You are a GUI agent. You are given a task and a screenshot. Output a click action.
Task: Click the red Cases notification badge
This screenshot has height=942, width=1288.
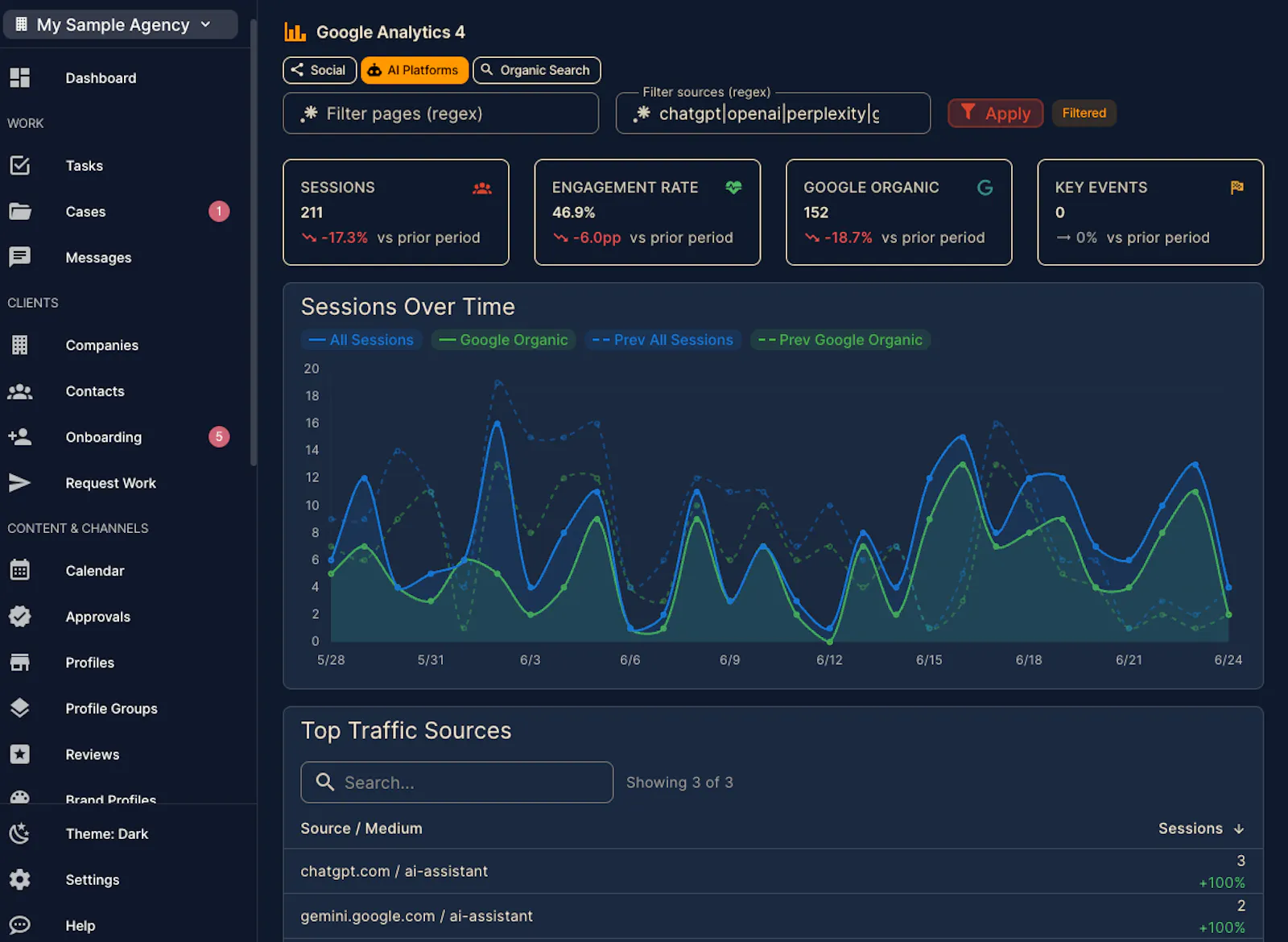[x=219, y=211]
